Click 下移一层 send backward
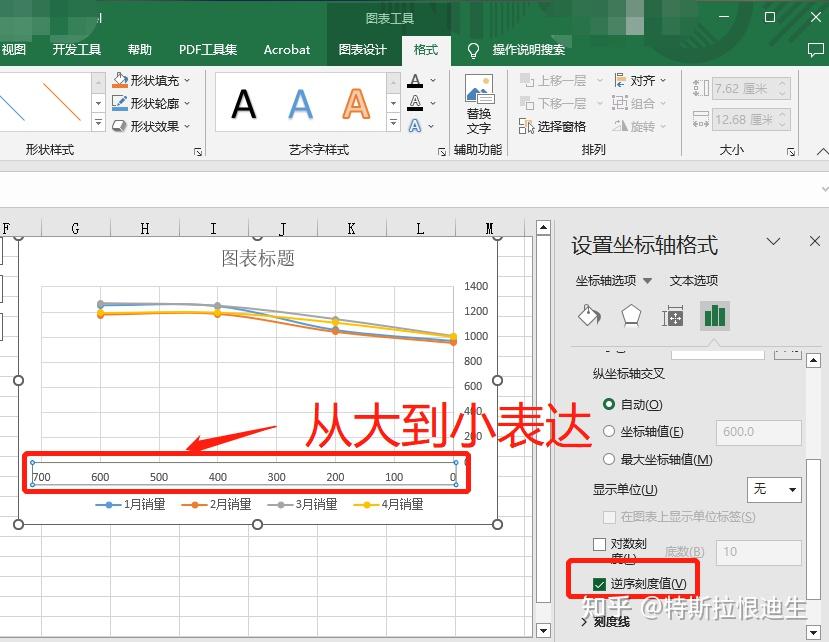This screenshot has width=829, height=642. (554, 103)
